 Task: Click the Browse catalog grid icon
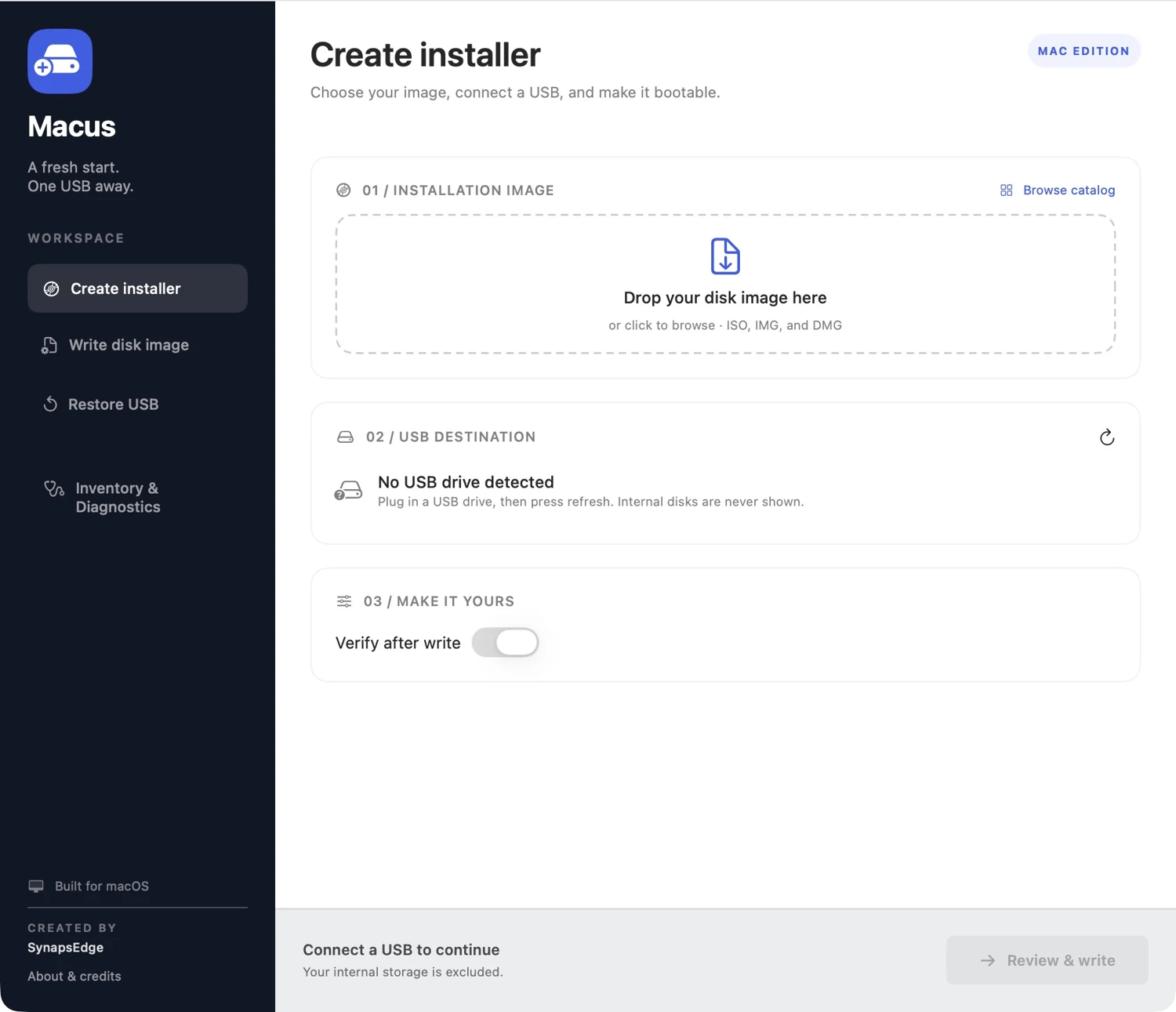(x=1006, y=190)
